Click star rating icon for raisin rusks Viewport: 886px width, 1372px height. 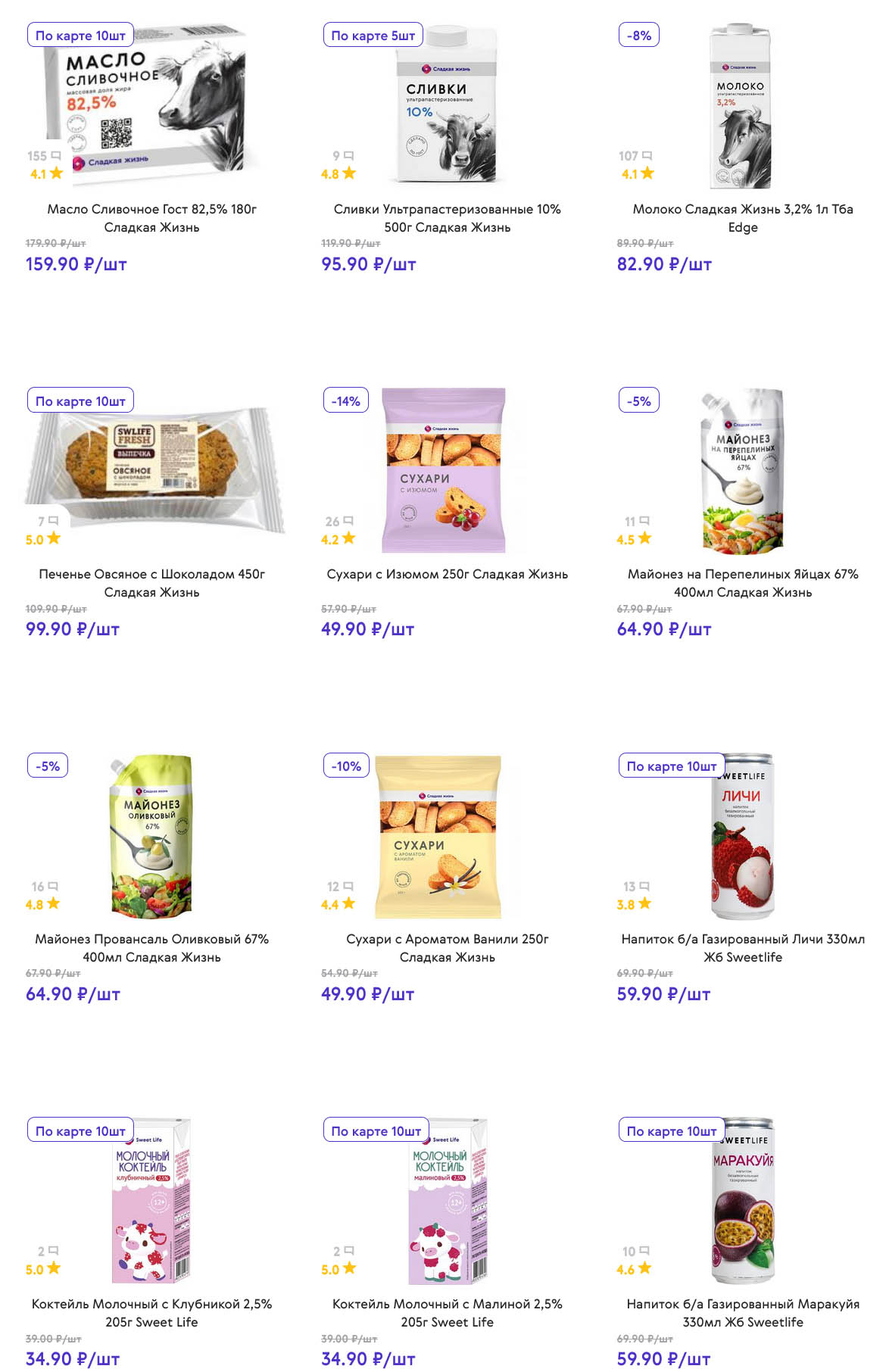pos(348,538)
